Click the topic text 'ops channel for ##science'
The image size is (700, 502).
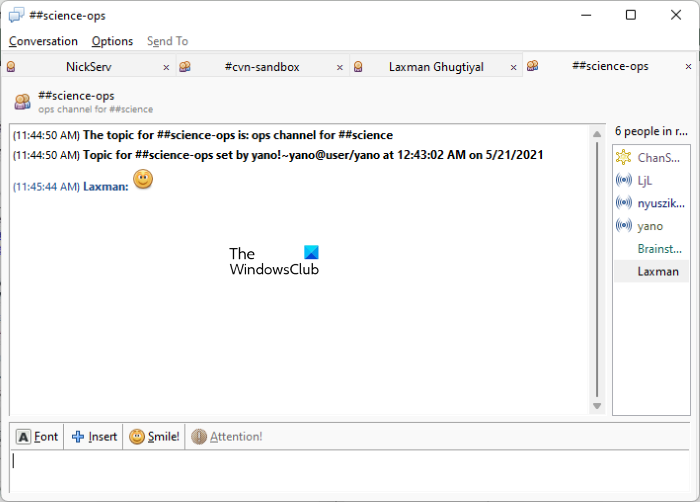(x=96, y=109)
